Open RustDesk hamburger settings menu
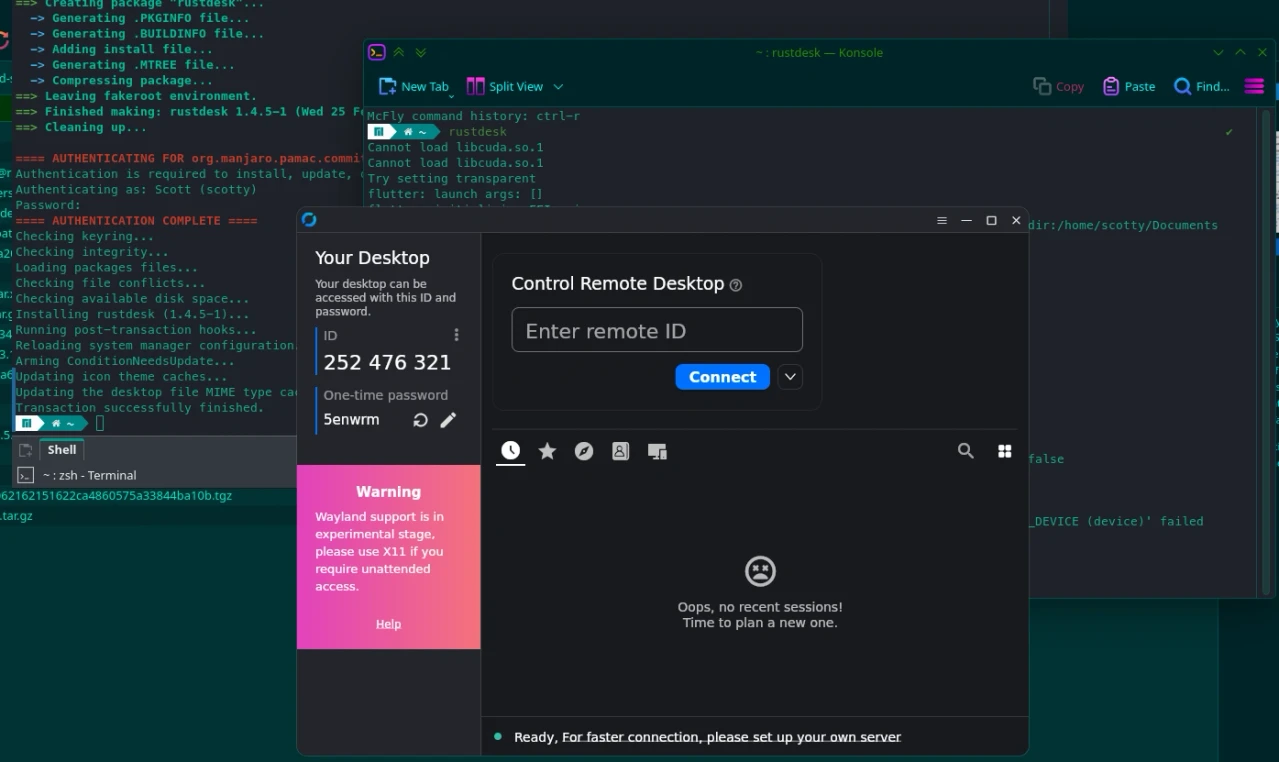1279x762 pixels. [942, 220]
